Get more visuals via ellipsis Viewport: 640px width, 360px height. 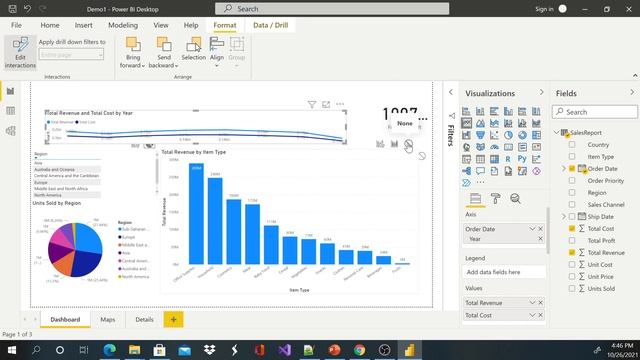click(480, 183)
